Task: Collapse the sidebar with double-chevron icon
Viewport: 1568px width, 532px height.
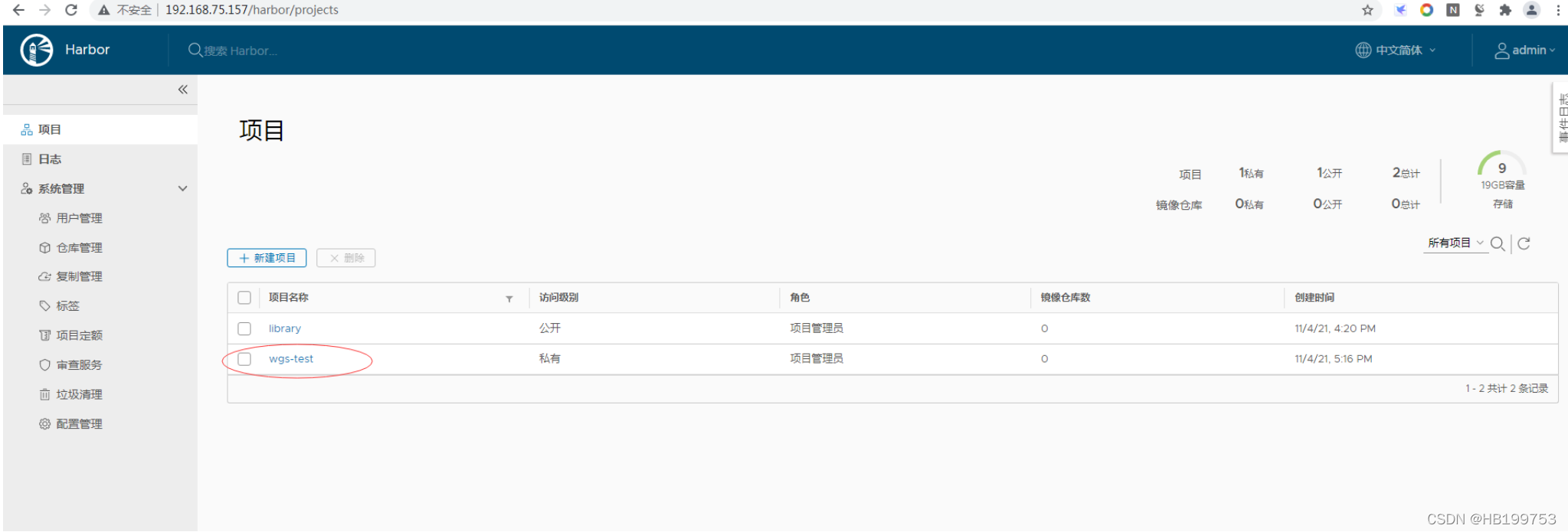Action: pyautogui.click(x=183, y=90)
